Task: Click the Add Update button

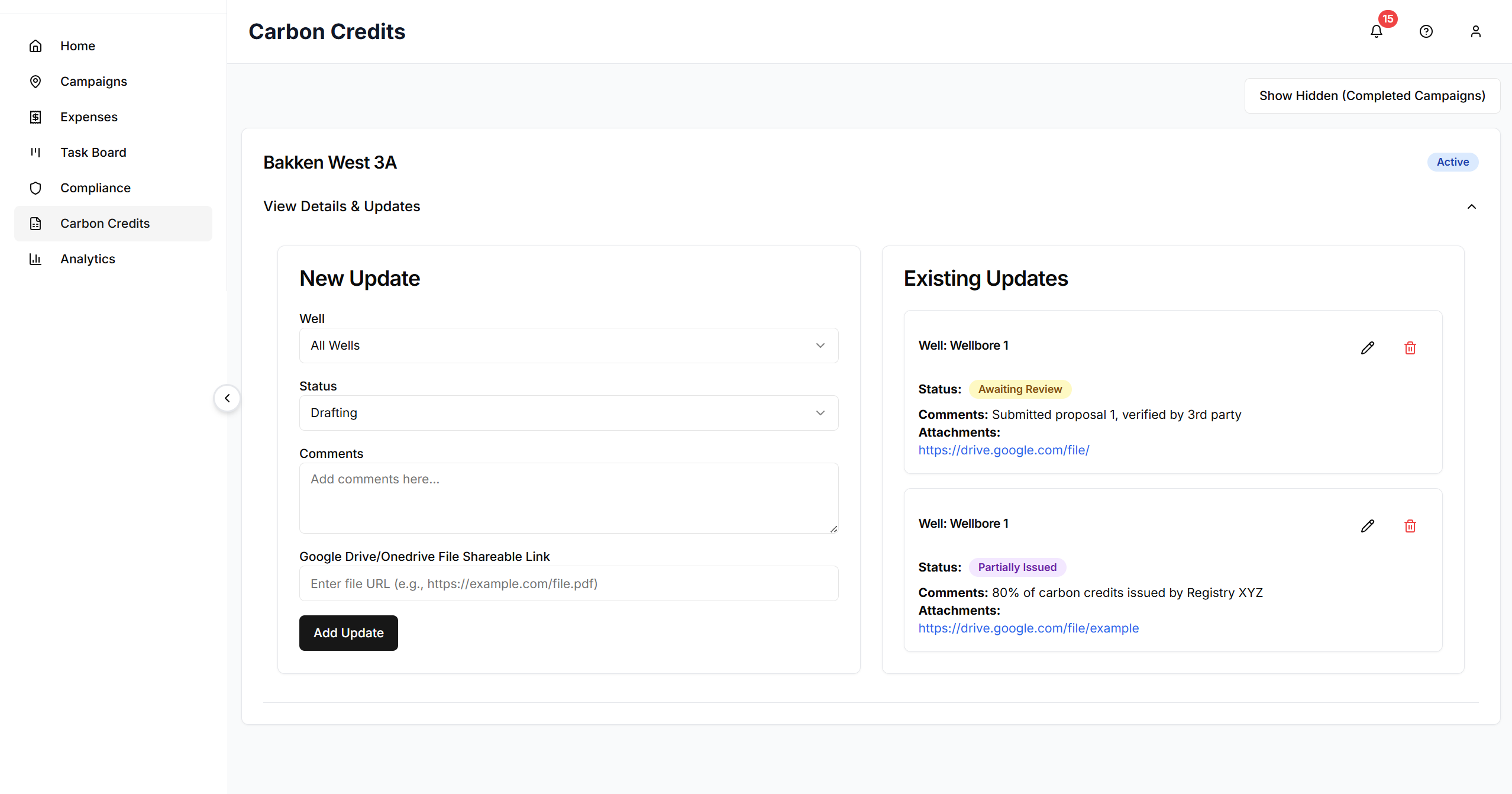Action: [x=348, y=633]
